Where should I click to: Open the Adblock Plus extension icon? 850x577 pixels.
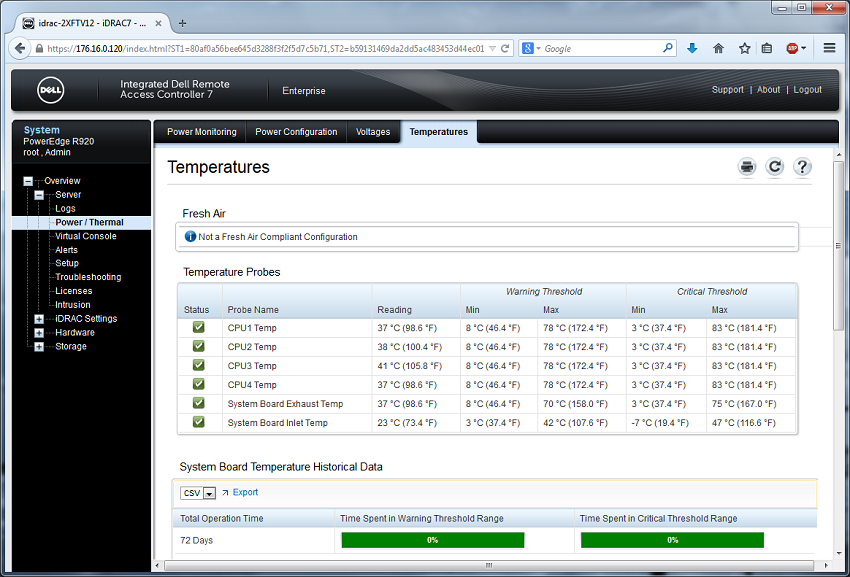point(792,48)
